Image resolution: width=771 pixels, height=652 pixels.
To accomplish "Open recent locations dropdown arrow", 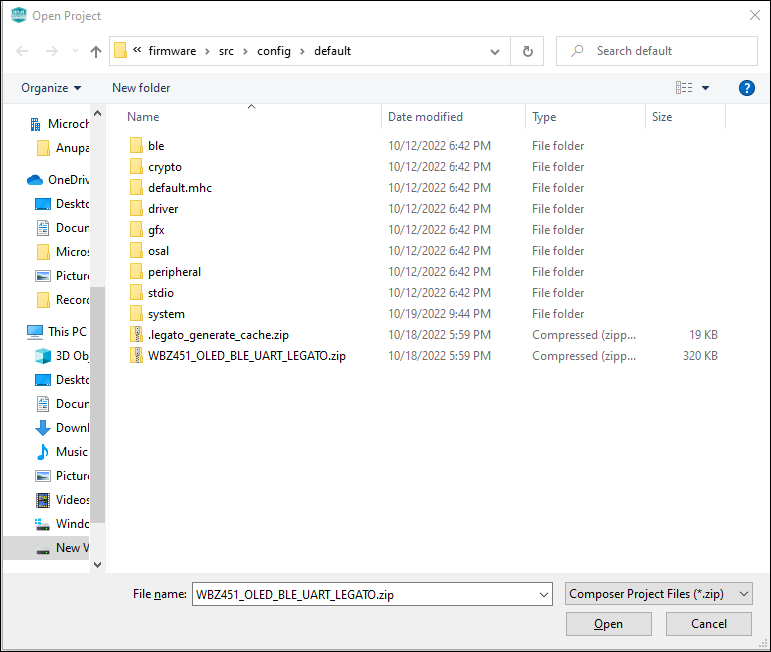I will click(x=75, y=51).
